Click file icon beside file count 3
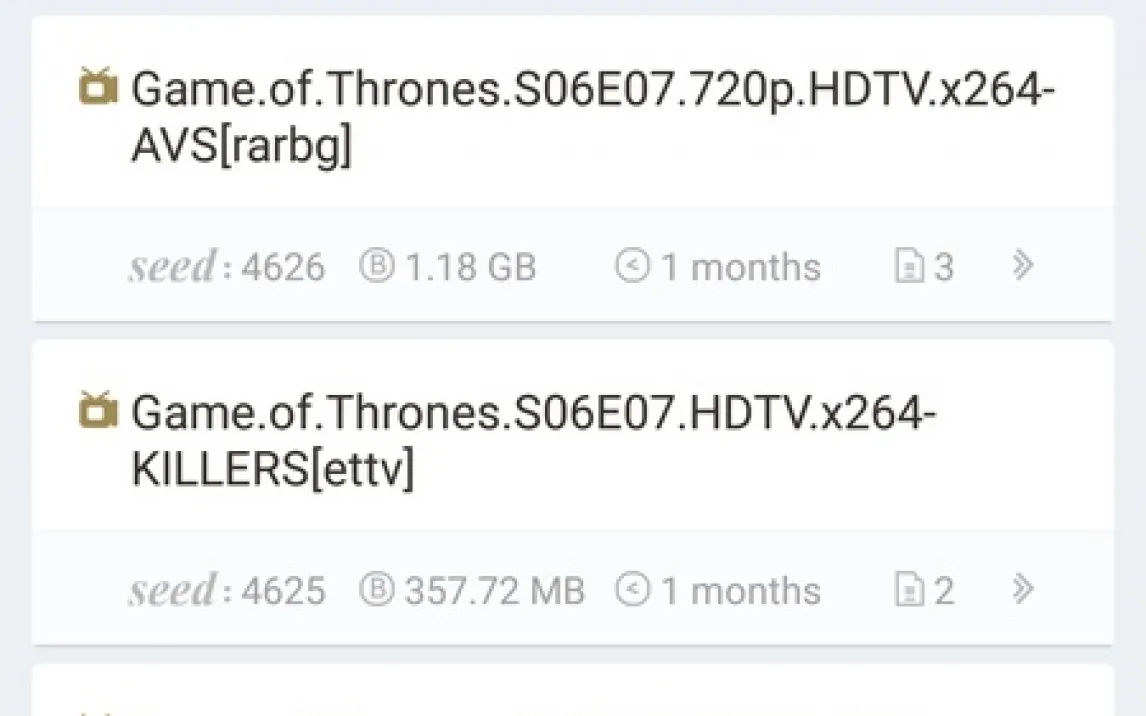This screenshot has width=1146, height=716. tap(908, 267)
